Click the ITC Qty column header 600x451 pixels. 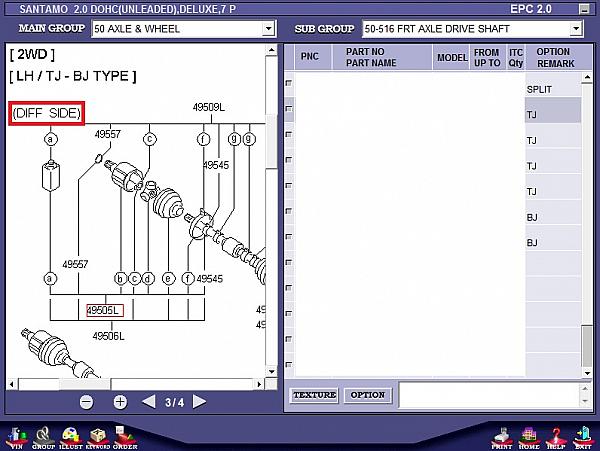point(516,57)
